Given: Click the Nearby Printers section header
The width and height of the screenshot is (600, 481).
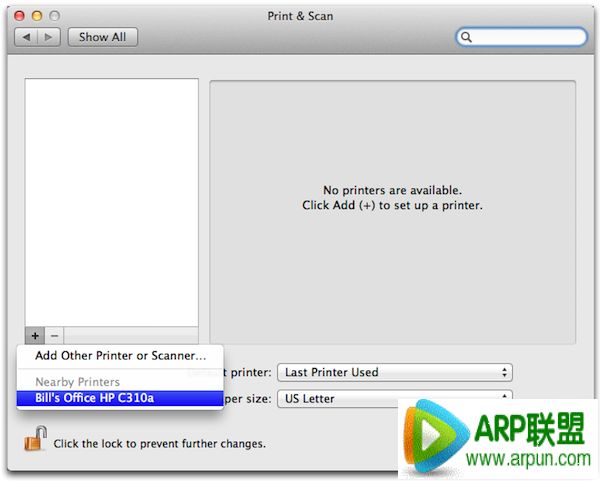Looking at the screenshot, I should coord(77,382).
